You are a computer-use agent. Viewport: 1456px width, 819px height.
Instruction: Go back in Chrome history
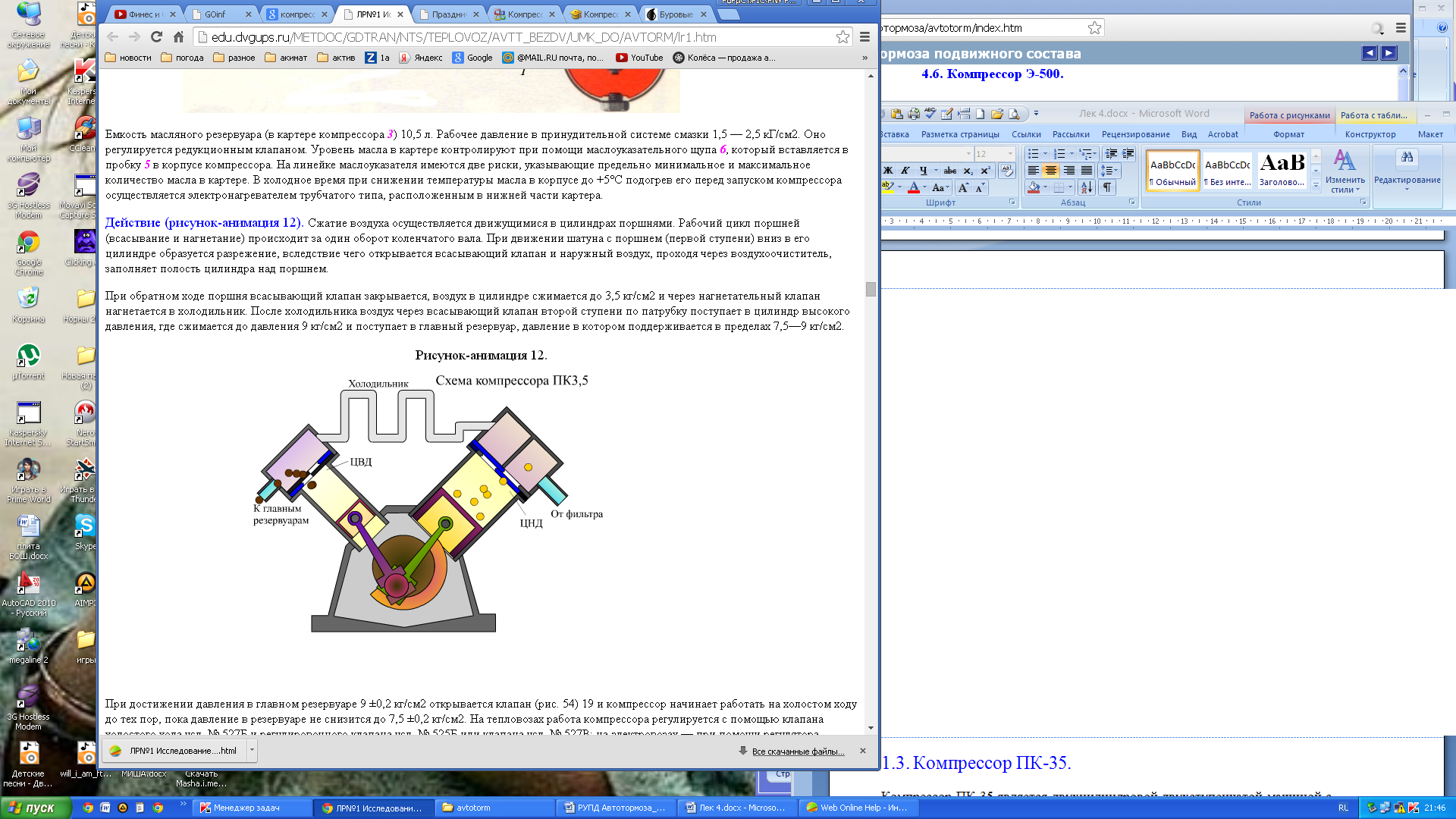coord(112,36)
